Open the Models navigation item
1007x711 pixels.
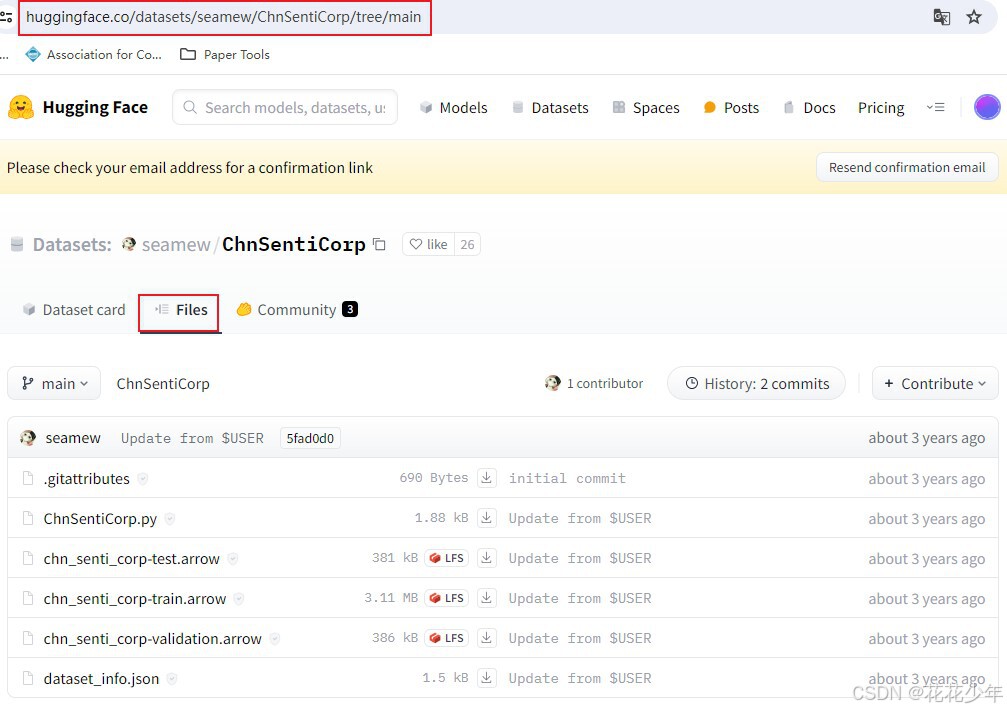[453, 107]
